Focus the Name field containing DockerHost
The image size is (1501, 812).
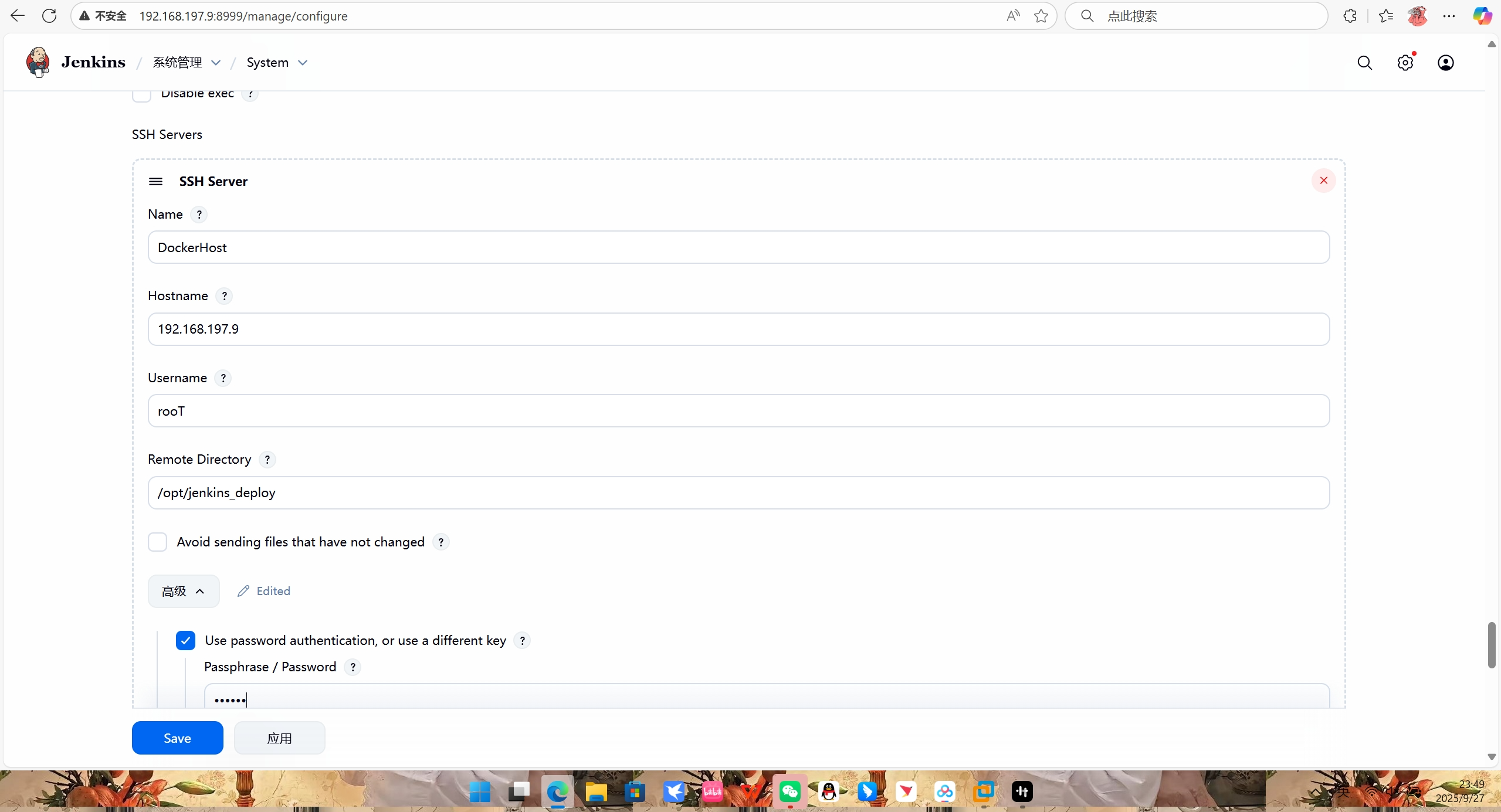click(x=738, y=247)
